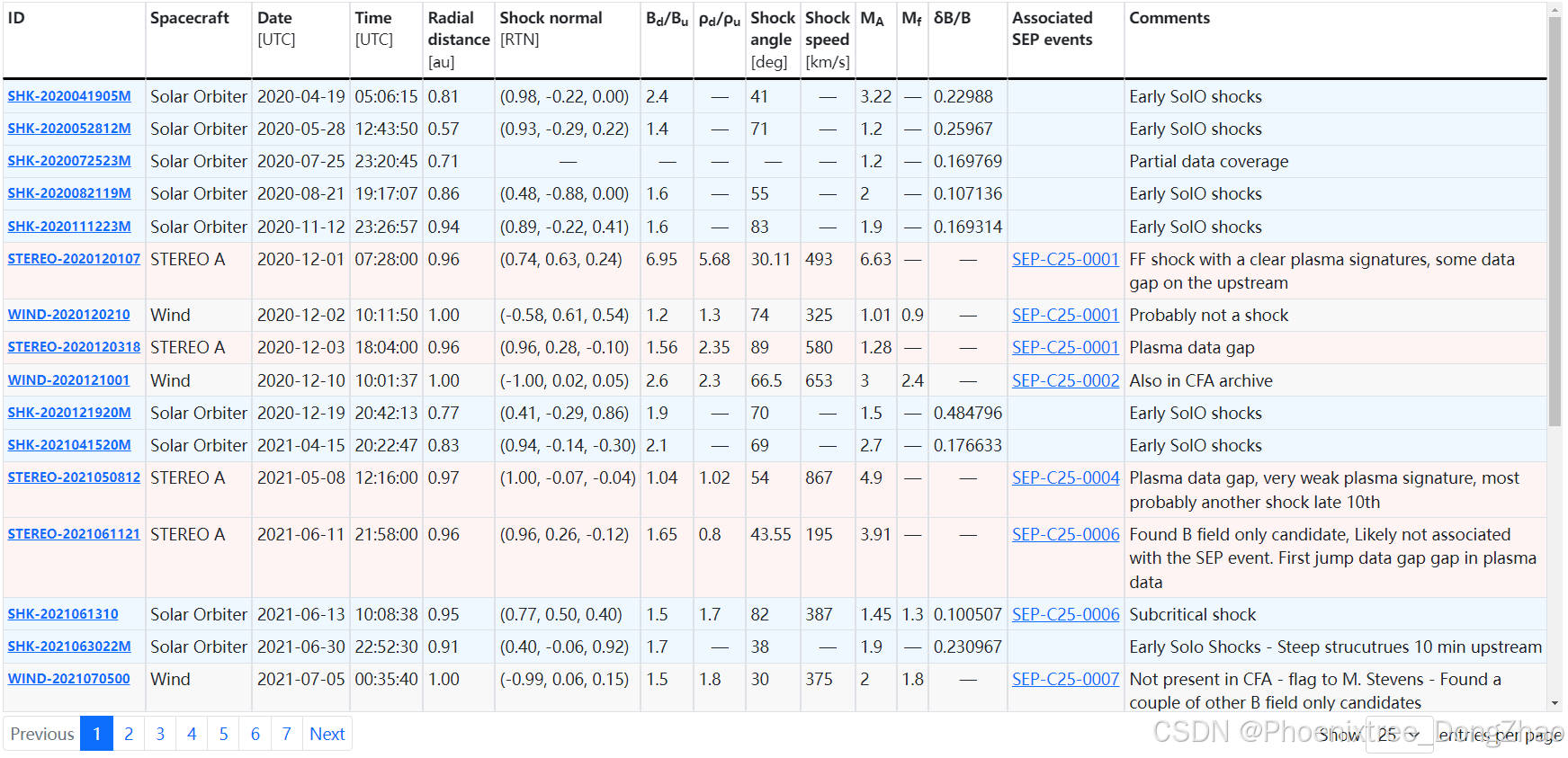
Task: Go to page 6 of results
Action: 255,734
